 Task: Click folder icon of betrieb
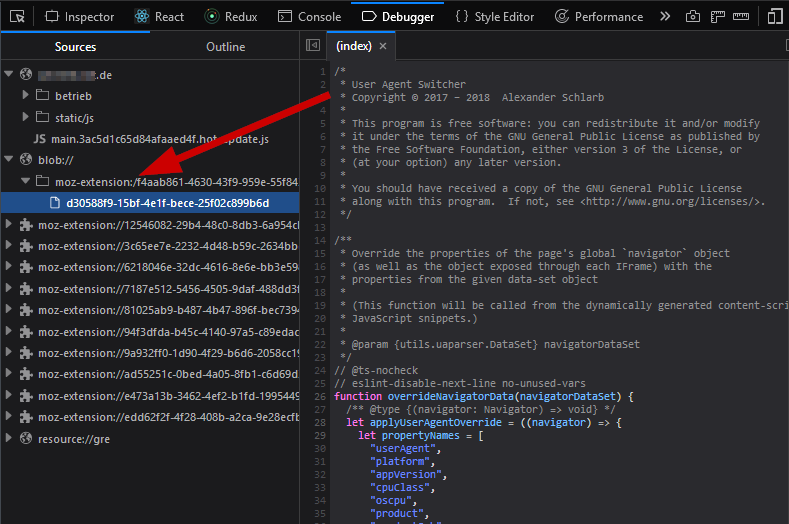pyautogui.click(x=43, y=95)
